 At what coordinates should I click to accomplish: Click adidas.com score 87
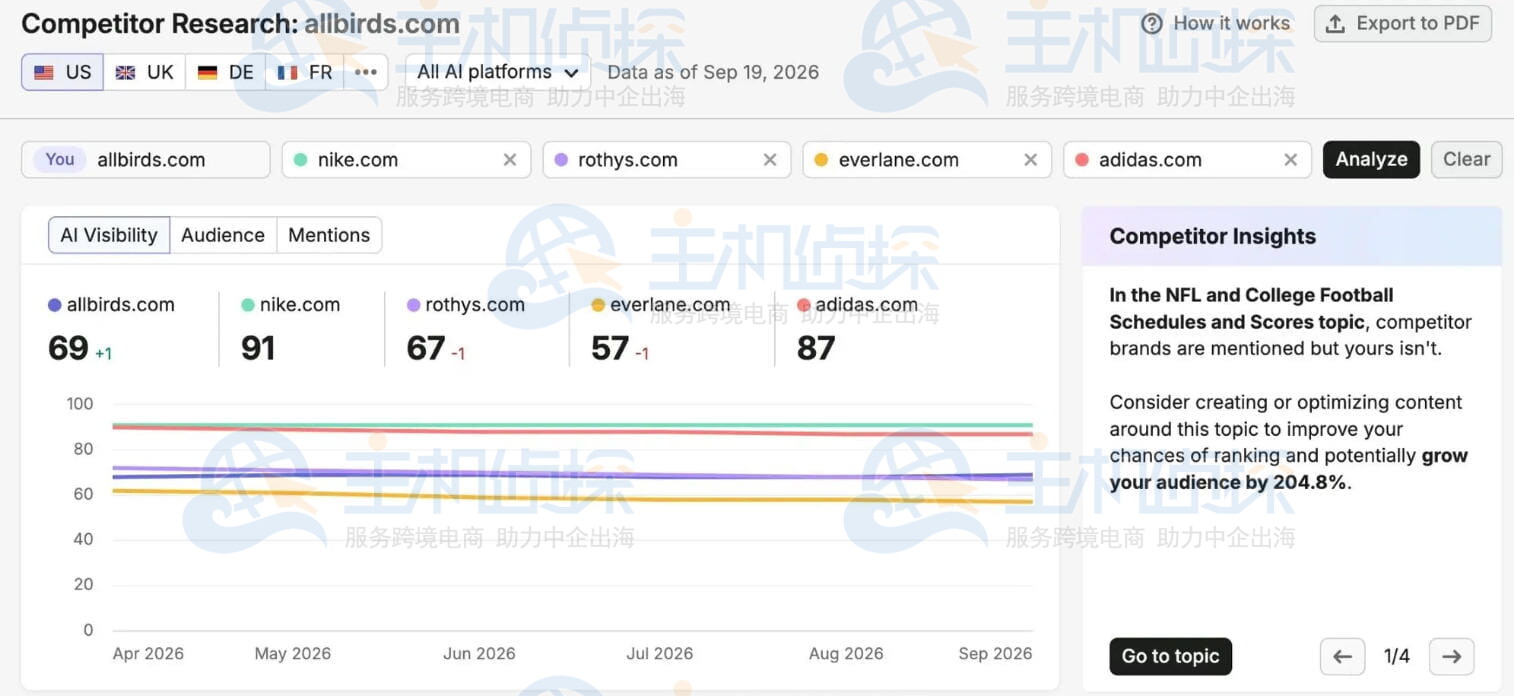coord(816,348)
